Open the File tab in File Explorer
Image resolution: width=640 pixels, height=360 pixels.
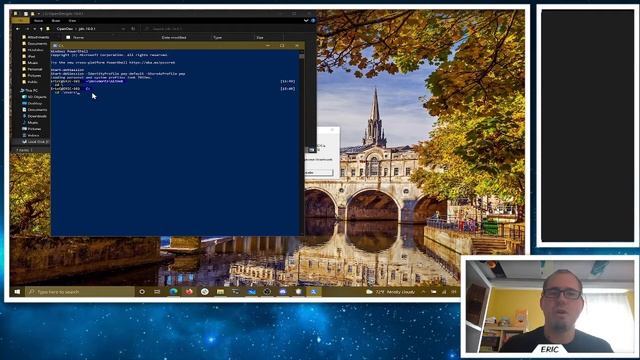(x=20, y=20)
